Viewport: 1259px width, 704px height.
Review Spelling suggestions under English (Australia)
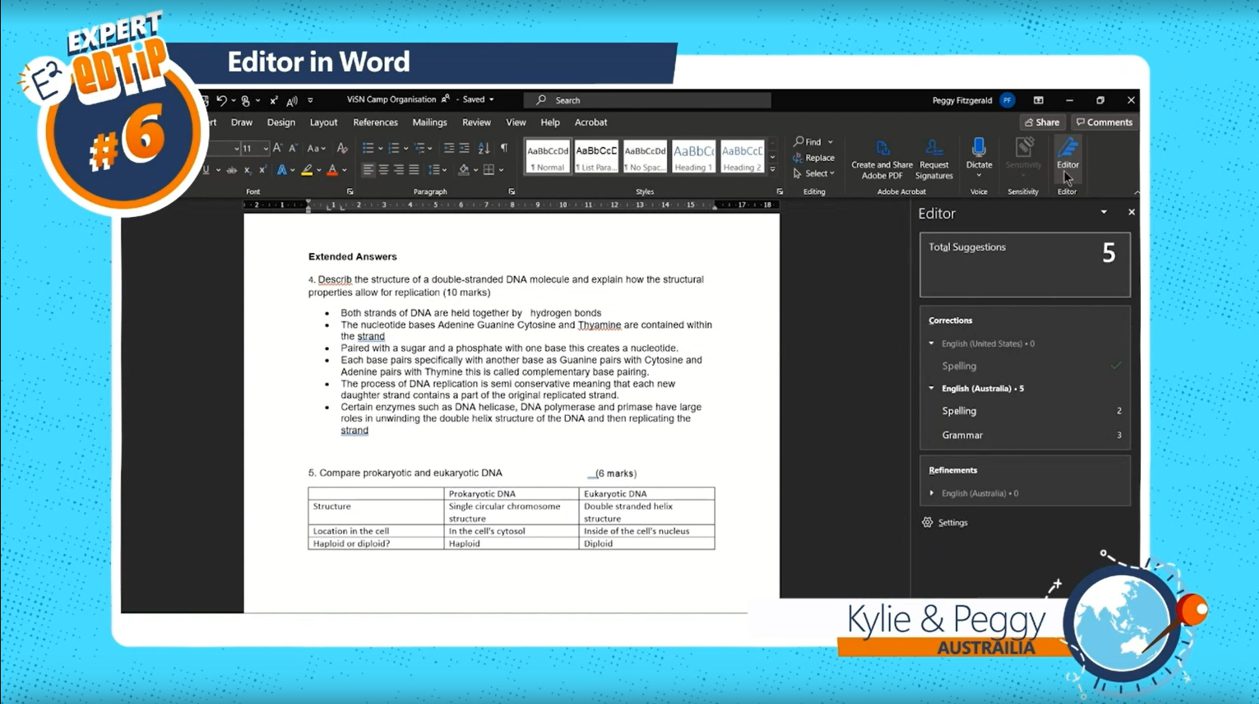click(x=1025, y=411)
